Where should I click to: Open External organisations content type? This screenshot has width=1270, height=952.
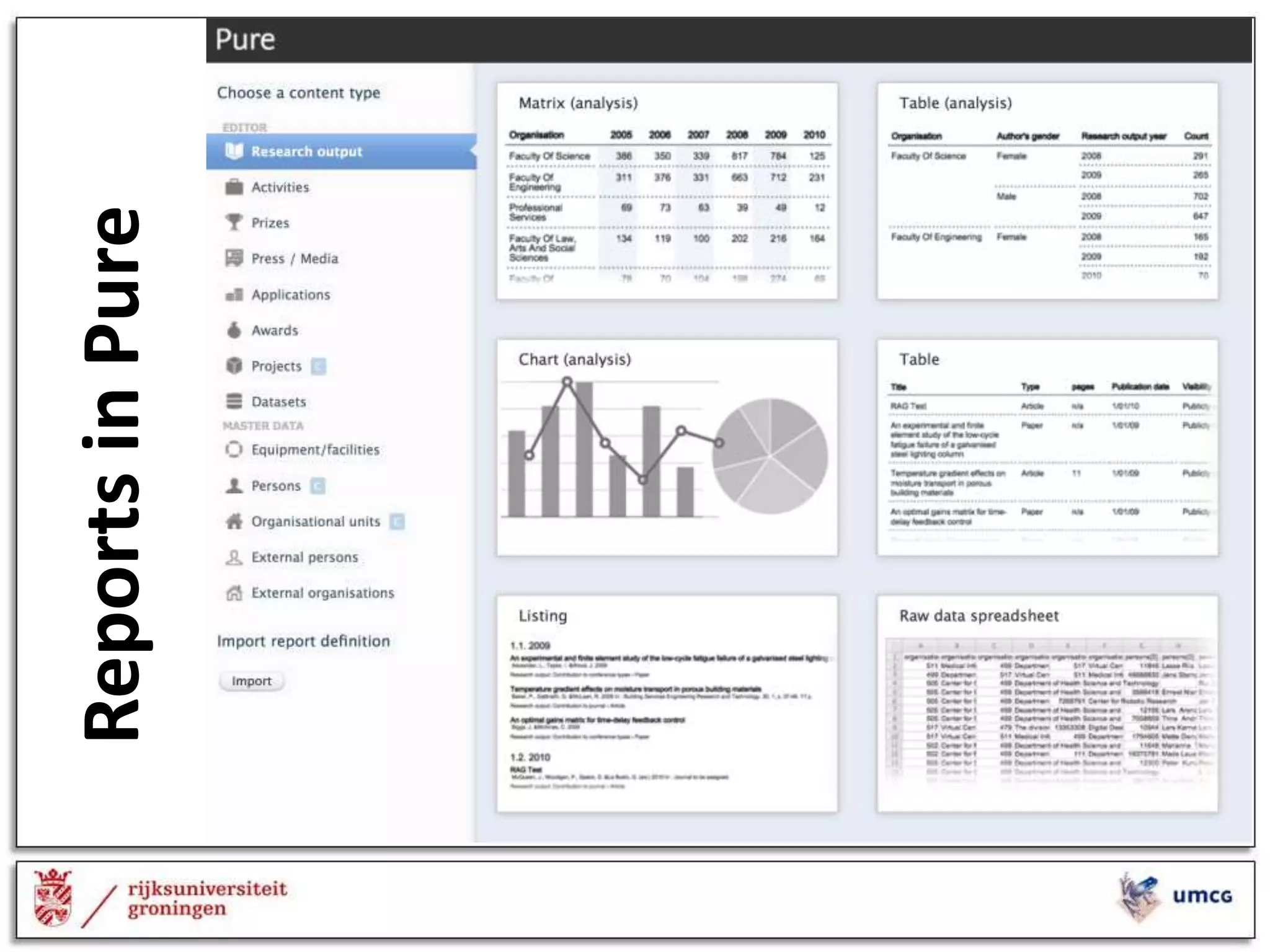point(322,593)
